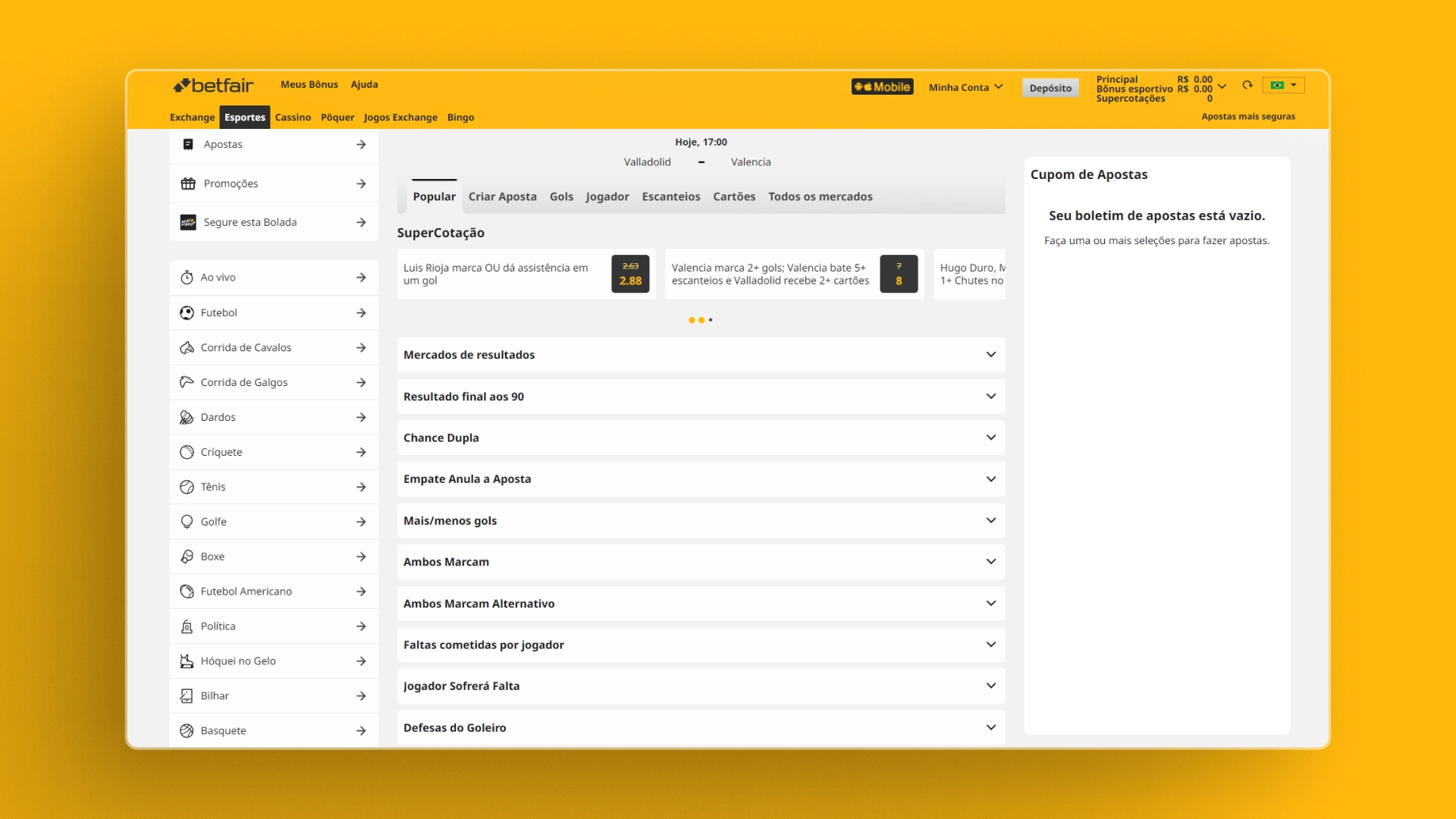Click the Hóquei no Gelo skate icon
Image resolution: width=1456 pixels, height=819 pixels.
(187, 661)
